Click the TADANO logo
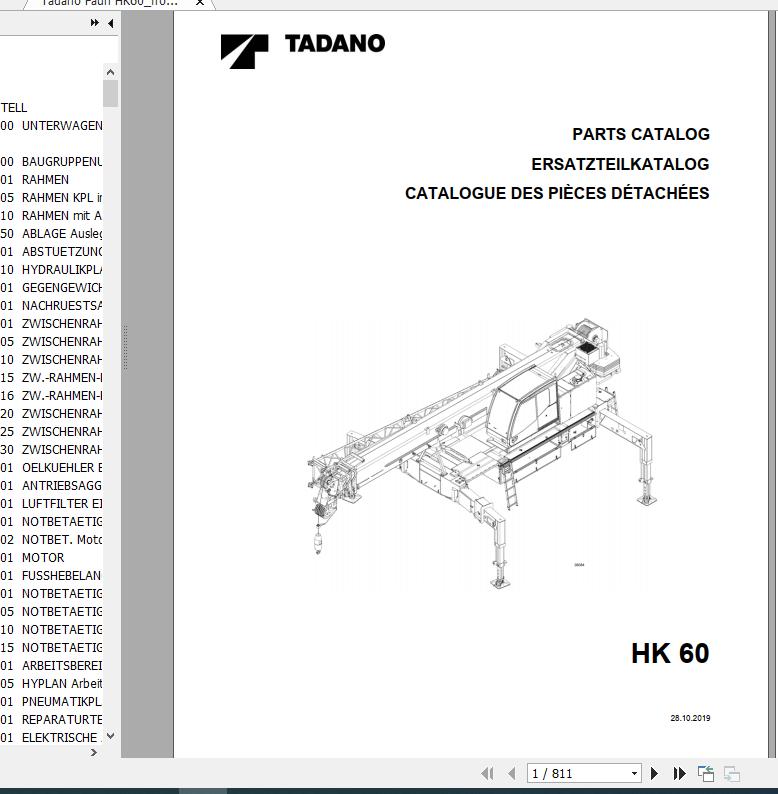The height and width of the screenshot is (794, 778). (x=302, y=51)
